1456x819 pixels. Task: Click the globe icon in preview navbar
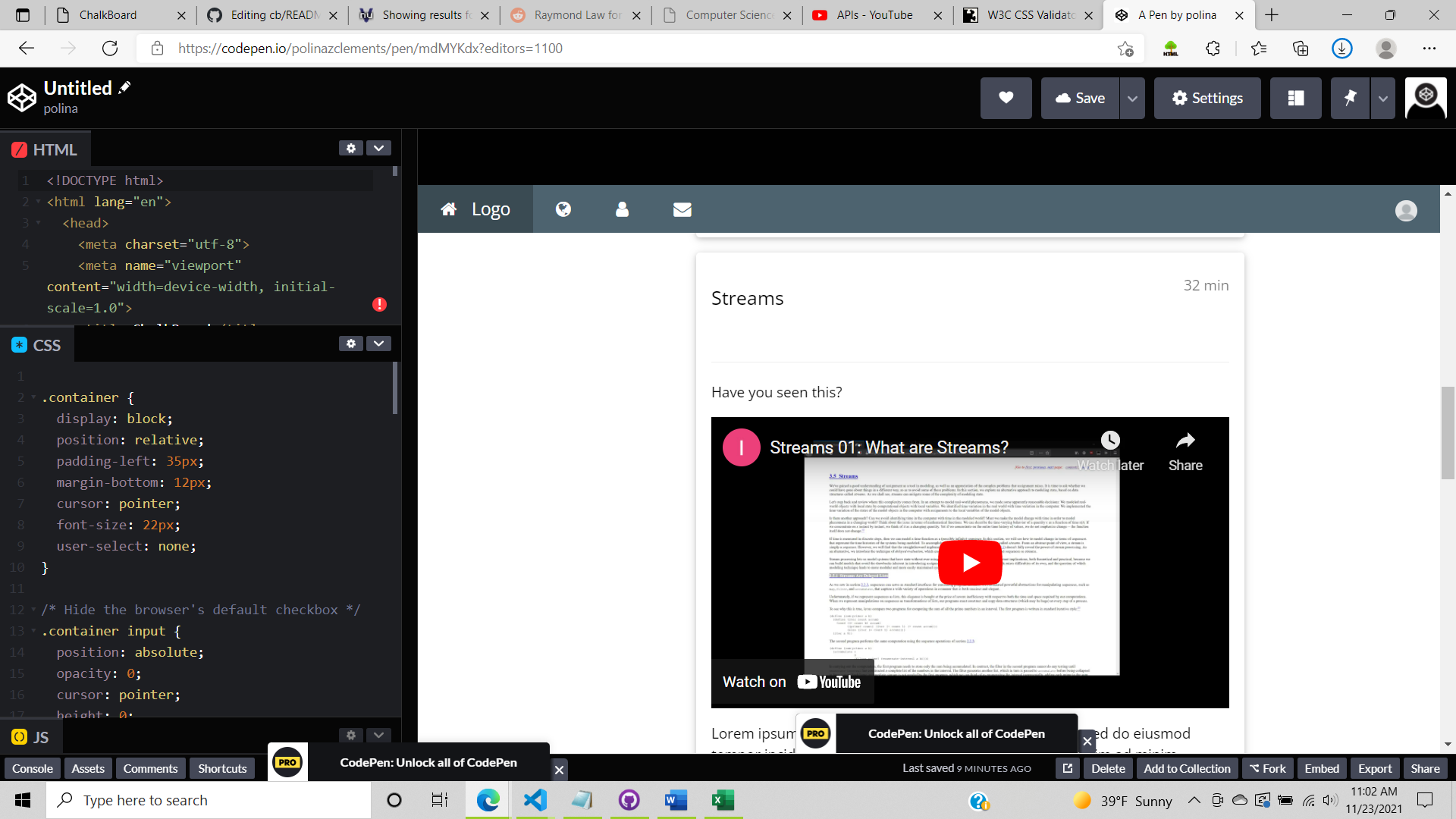point(563,209)
